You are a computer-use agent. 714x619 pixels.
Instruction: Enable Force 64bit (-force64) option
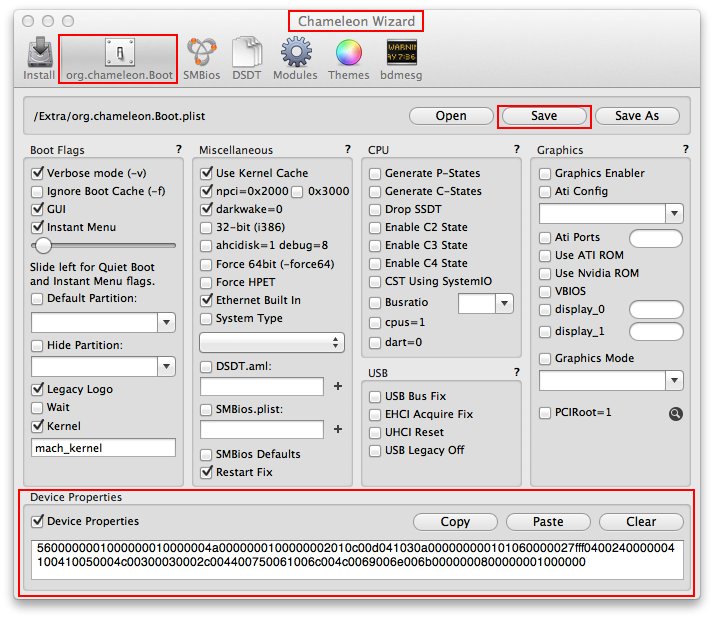206,265
